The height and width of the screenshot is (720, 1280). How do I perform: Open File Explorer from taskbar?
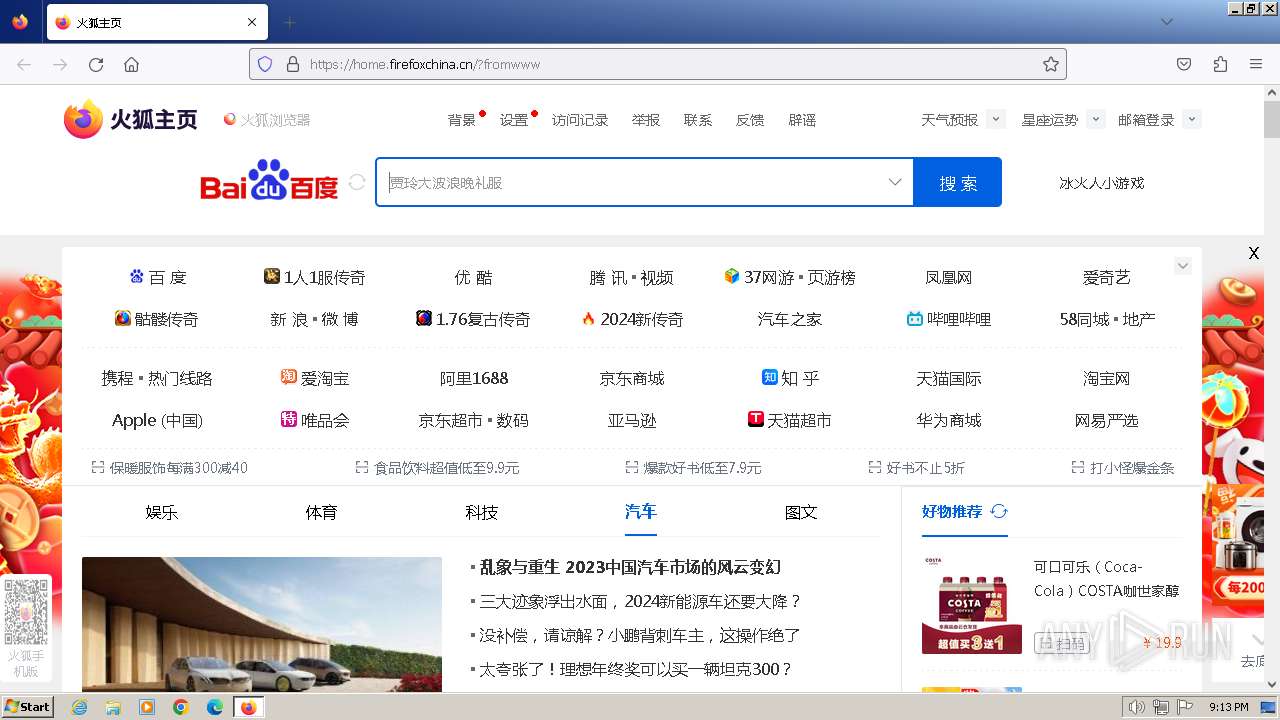click(113, 707)
